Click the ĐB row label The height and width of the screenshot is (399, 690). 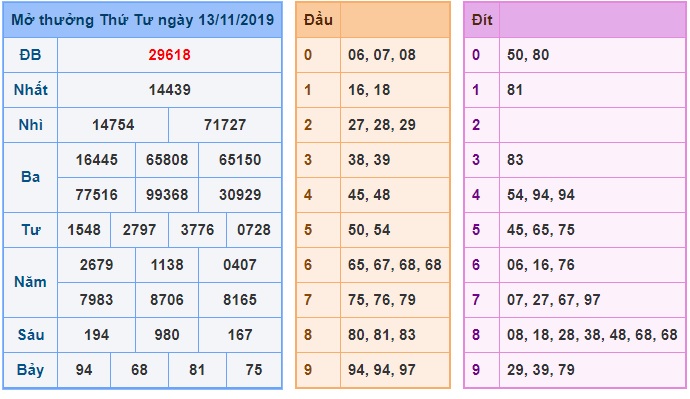coord(30,55)
